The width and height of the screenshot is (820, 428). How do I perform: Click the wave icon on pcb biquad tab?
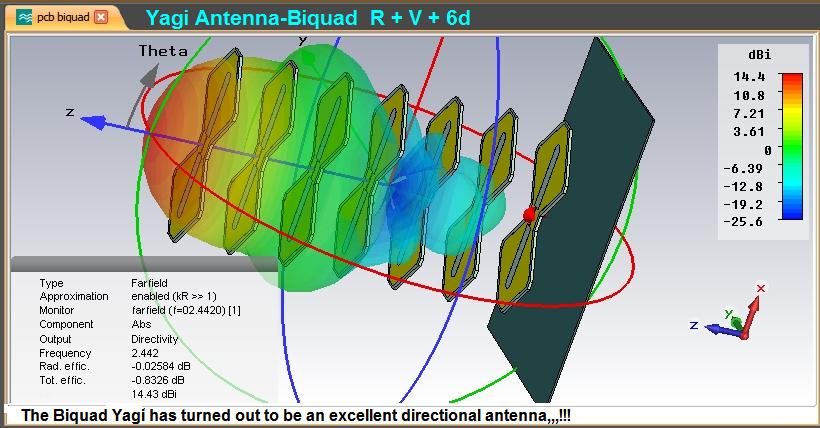tap(24, 18)
